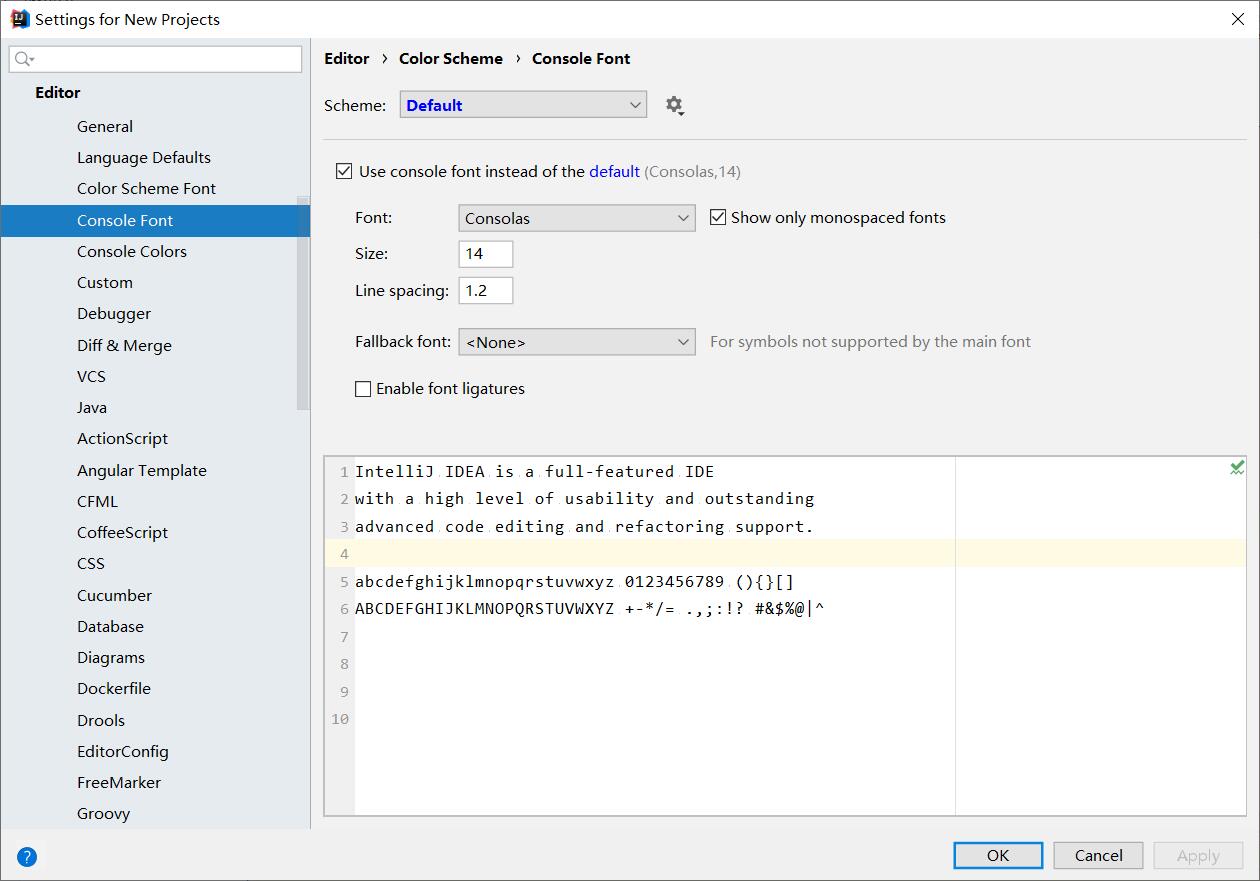Click the search magnifier icon
This screenshot has height=881, width=1260.
pyautogui.click(x=23, y=59)
